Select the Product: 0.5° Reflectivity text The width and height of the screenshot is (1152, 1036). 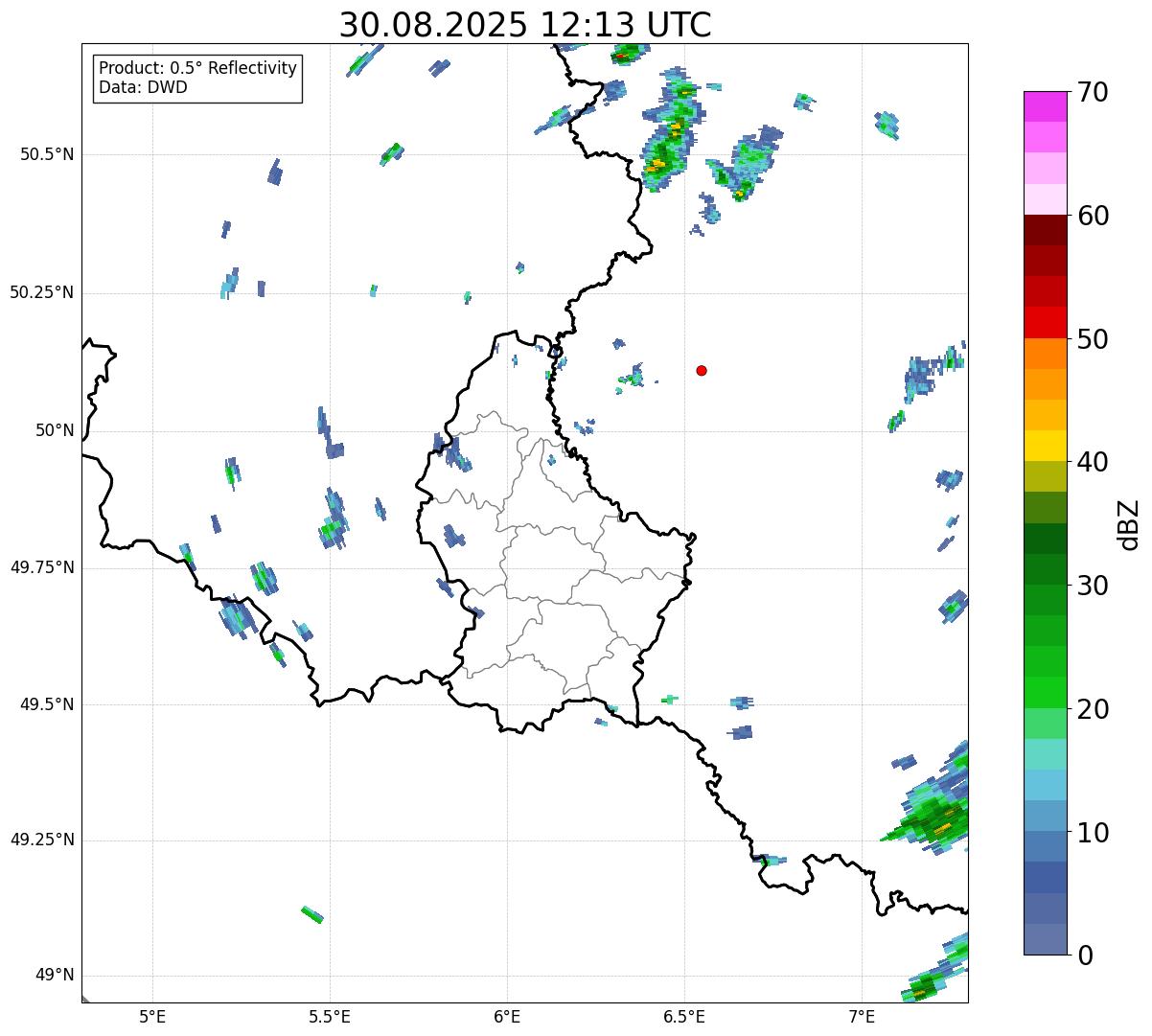[x=197, y=68]
